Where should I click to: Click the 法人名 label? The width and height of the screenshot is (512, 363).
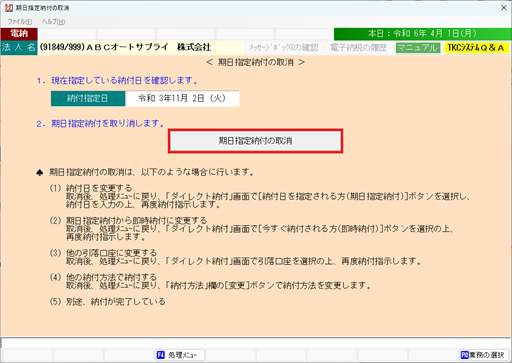(19, 47)
